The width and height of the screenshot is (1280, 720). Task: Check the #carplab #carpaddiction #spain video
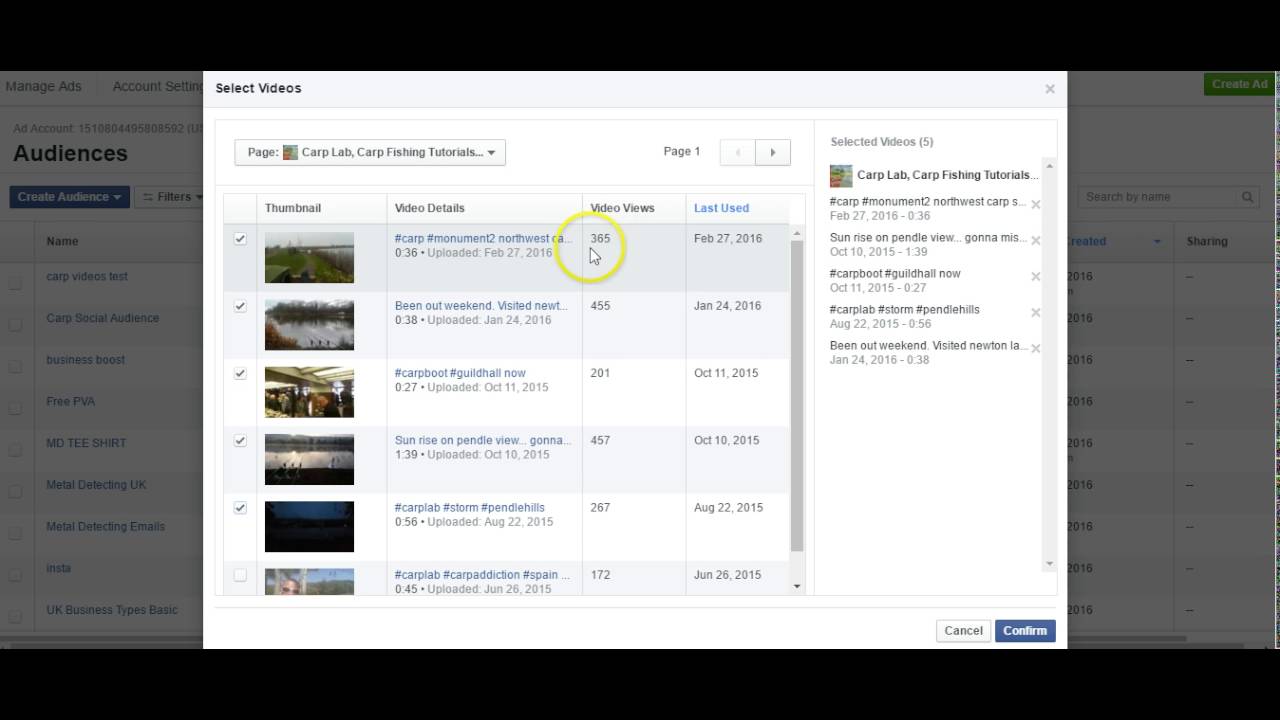[x=240, y=575]
